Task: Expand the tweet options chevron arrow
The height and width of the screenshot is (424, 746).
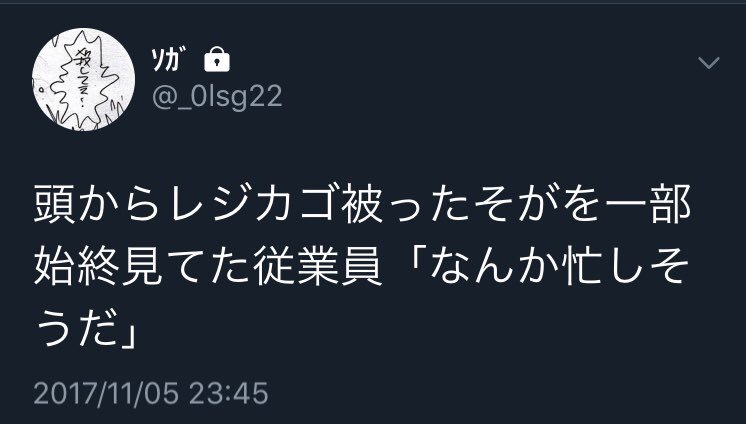Action: point(708,62)
